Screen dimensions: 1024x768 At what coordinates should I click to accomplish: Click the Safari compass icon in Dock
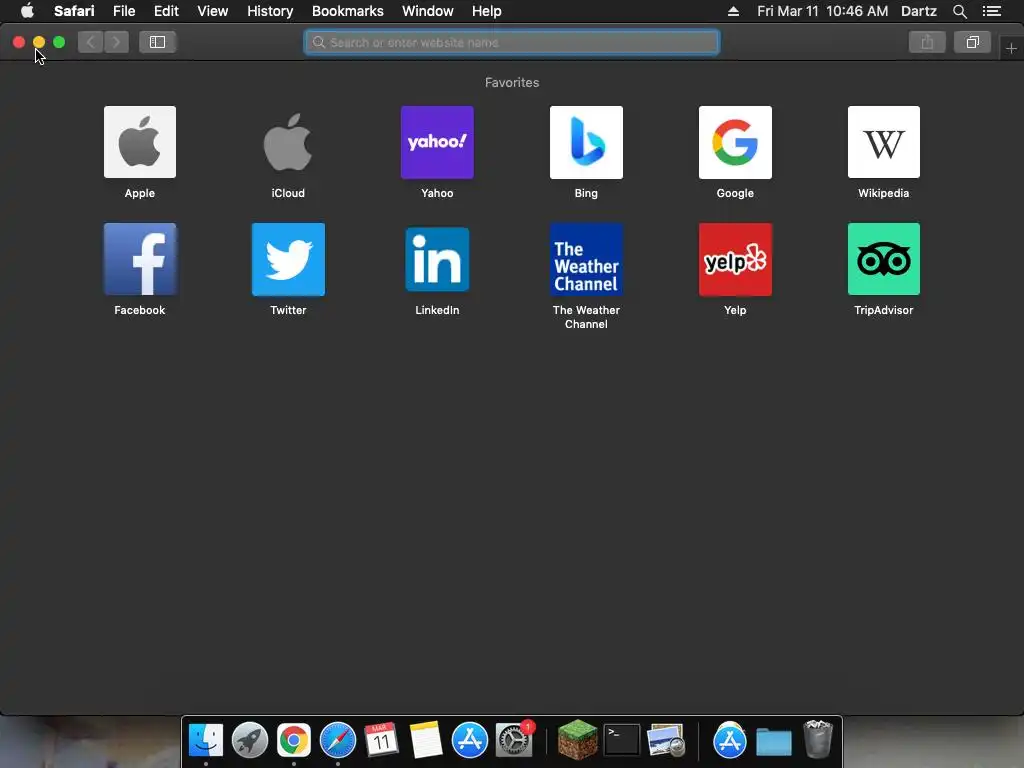click(338, 741)
